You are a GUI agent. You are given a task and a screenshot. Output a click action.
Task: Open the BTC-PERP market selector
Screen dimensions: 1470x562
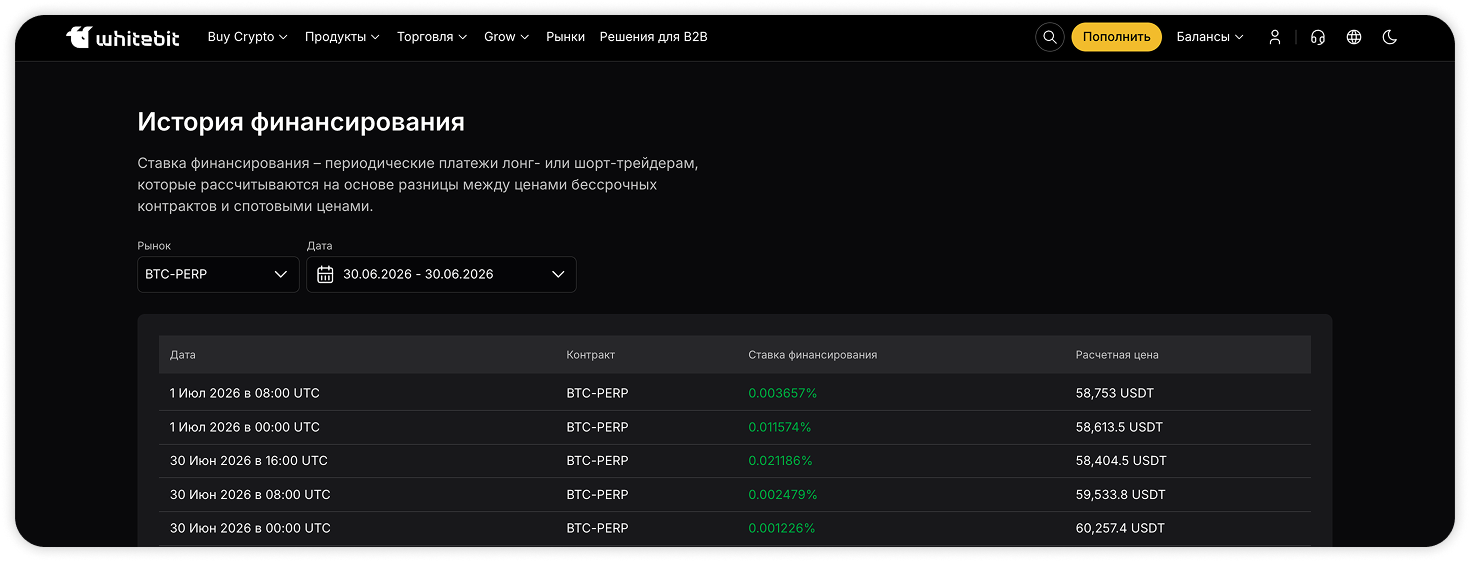pyautogui.click(x=218, y=274)
